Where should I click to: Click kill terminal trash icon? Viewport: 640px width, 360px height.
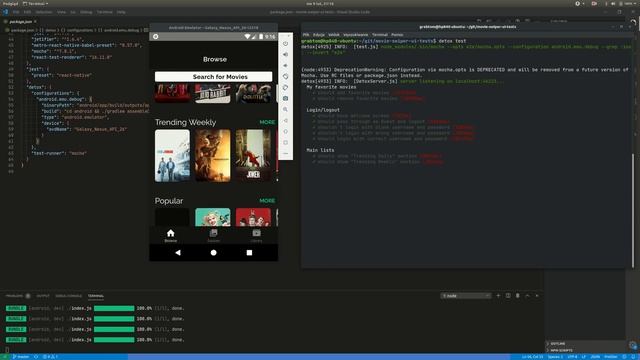(518, 296)
